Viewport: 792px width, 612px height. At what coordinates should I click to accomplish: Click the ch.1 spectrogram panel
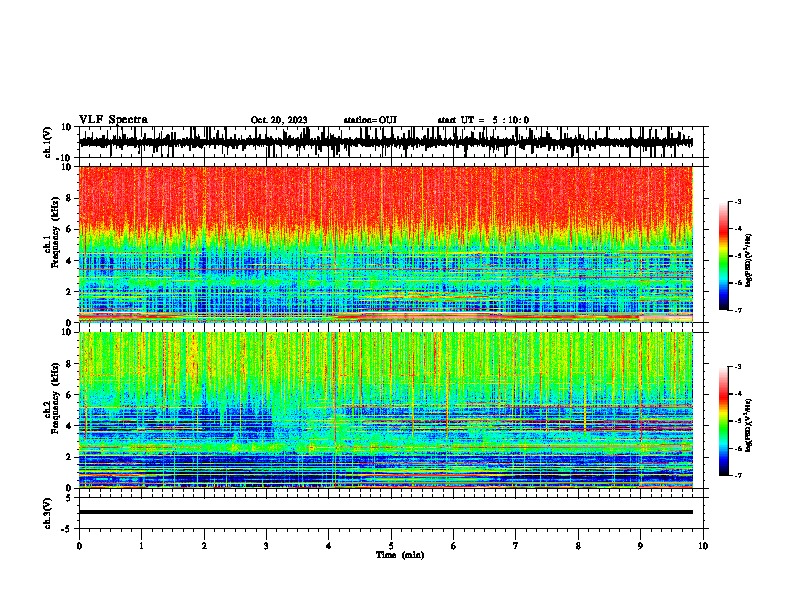pos(385,244)
